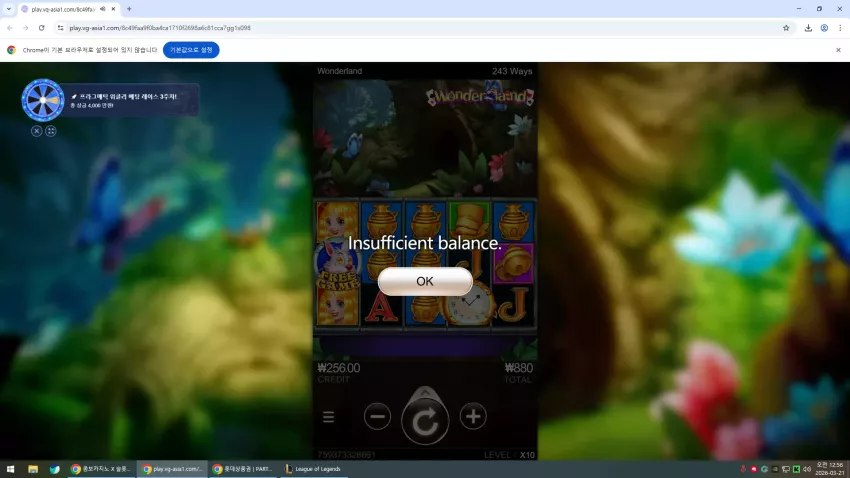Click the spin button in the slot game
The image size is (850, 478).
pyautogui.click(x=425, y=421)
